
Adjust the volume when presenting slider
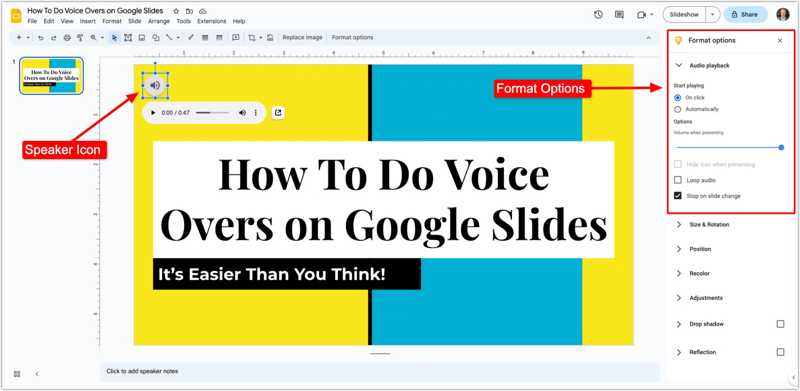730,148
